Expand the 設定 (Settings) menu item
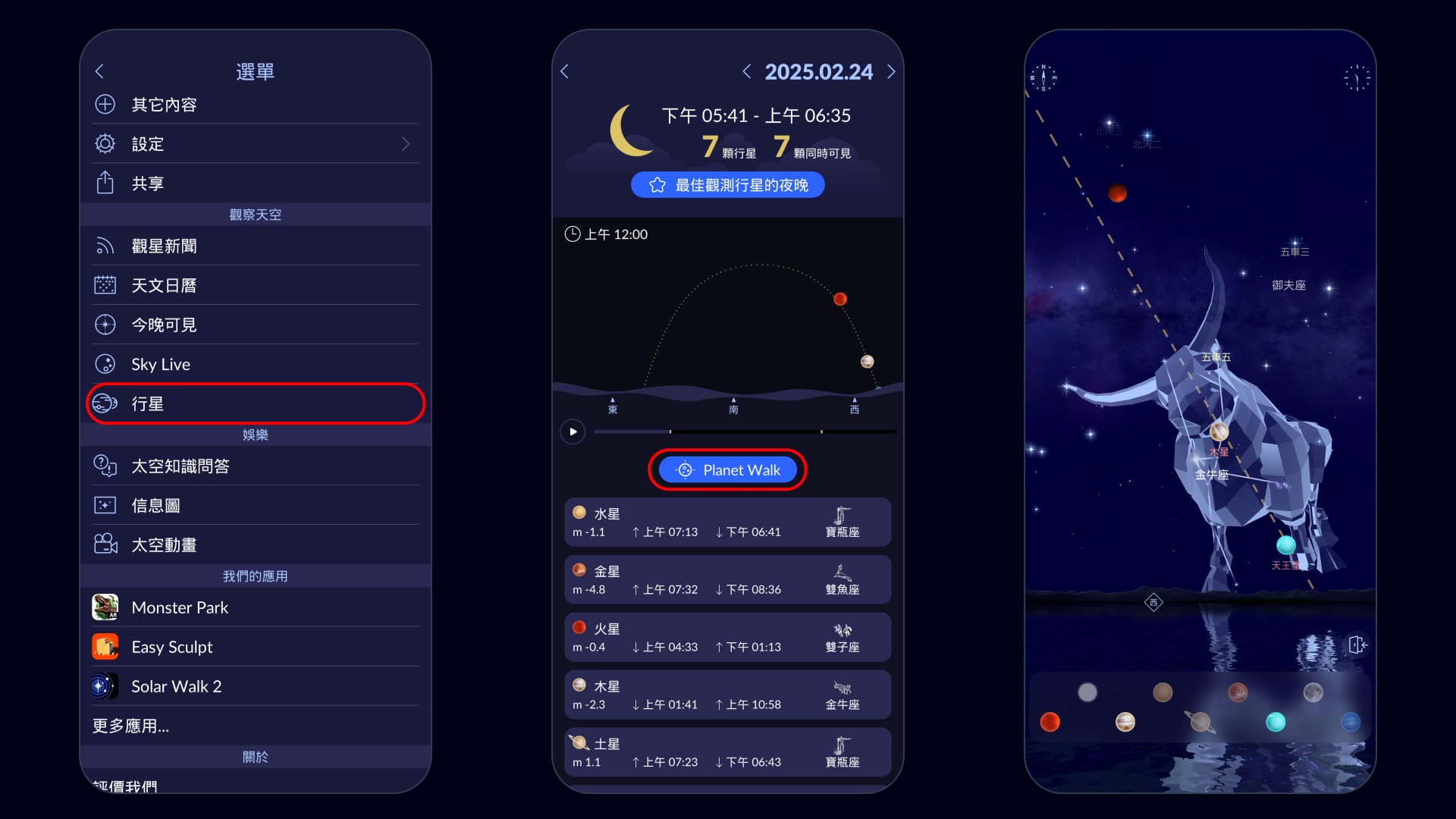The width and height of the screenshot is (1456, 819). pos(406,142)
